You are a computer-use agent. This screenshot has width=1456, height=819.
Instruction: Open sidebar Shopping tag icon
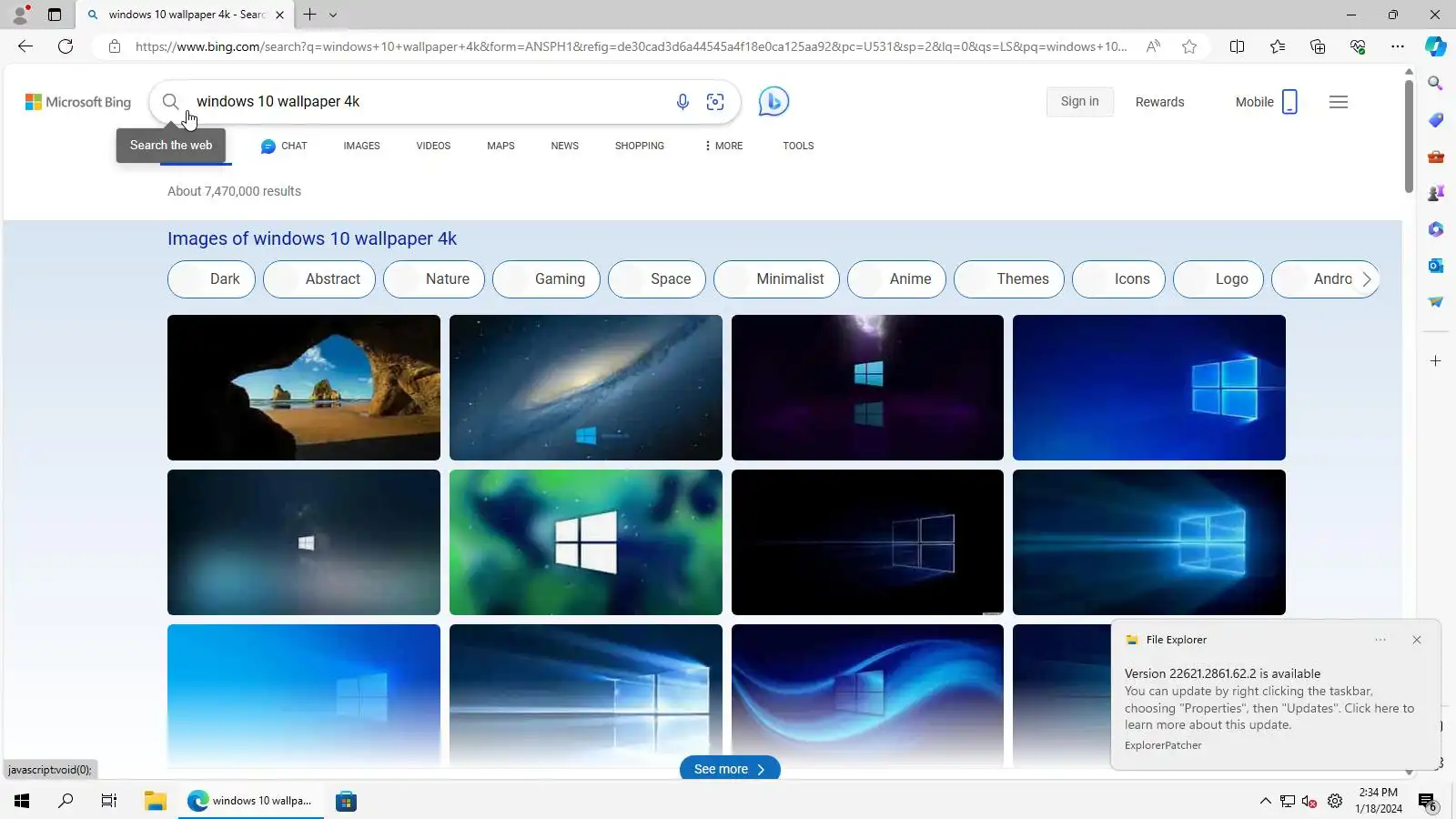tap(1436, 120)
